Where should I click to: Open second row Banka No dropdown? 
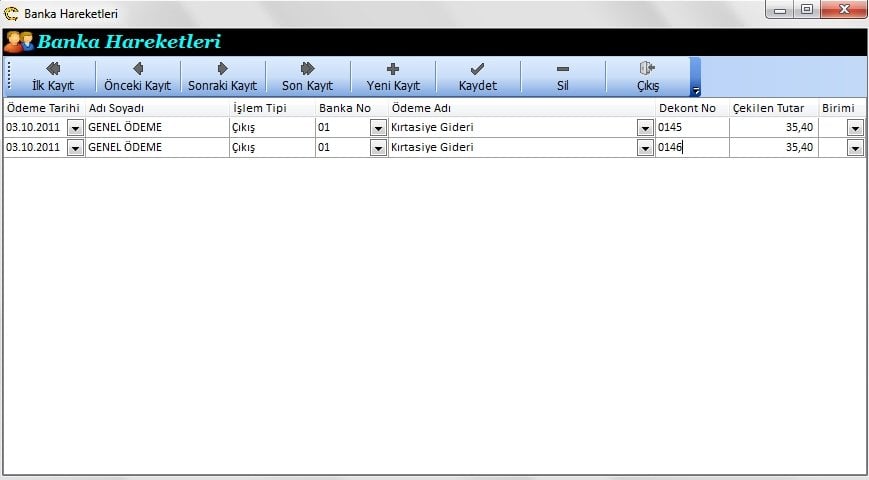click(x=378, y=148)
